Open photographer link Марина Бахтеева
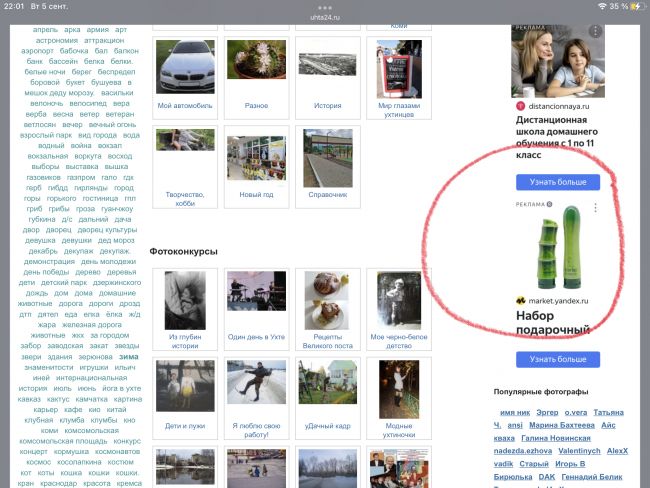This screenshot has width=650, height=488. [562, 425]
